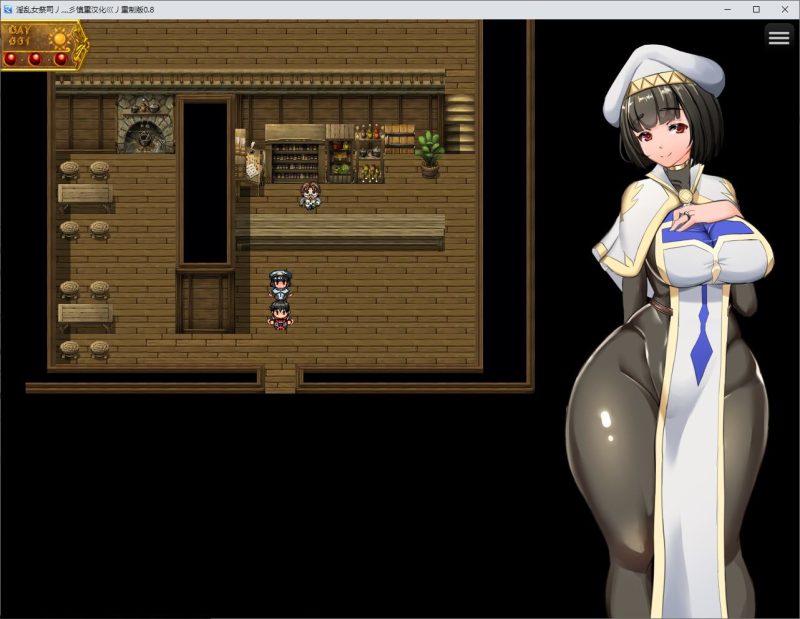Click the potted plant near the stairs
Image resolution: width=800 pixels, height=619 pixels.
(430, 154)
